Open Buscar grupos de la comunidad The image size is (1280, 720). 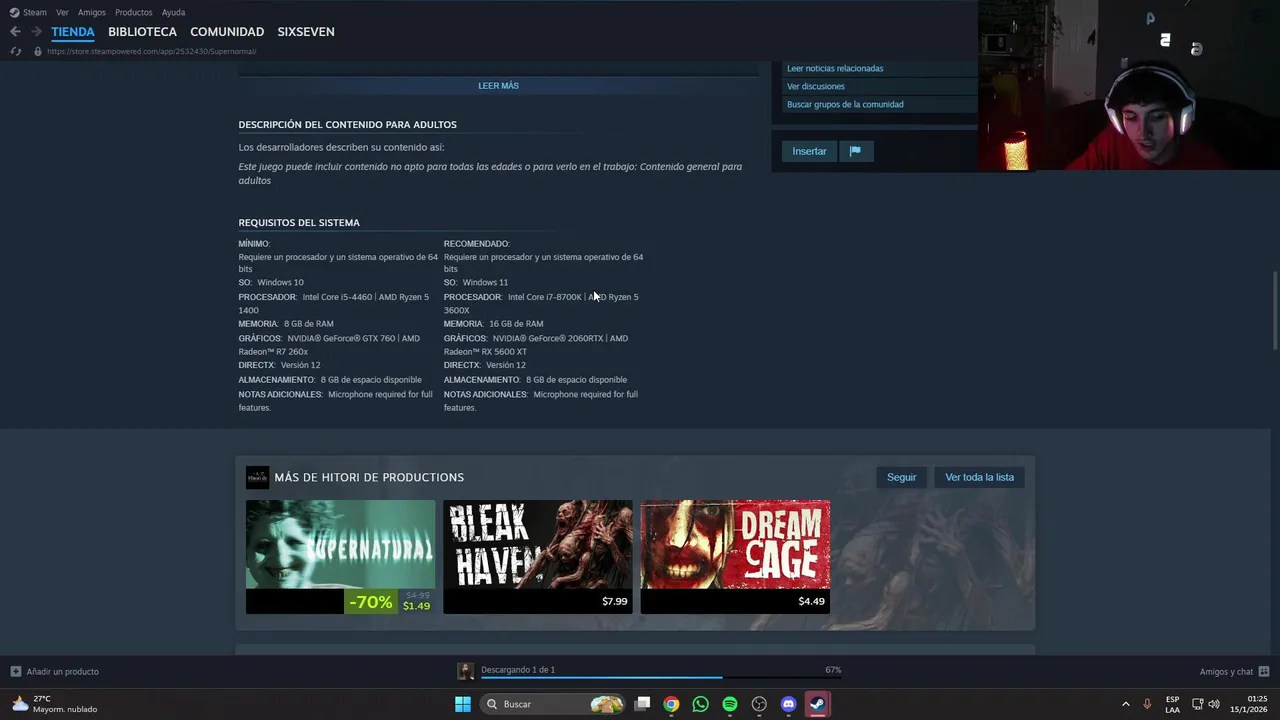coord(845,104)
